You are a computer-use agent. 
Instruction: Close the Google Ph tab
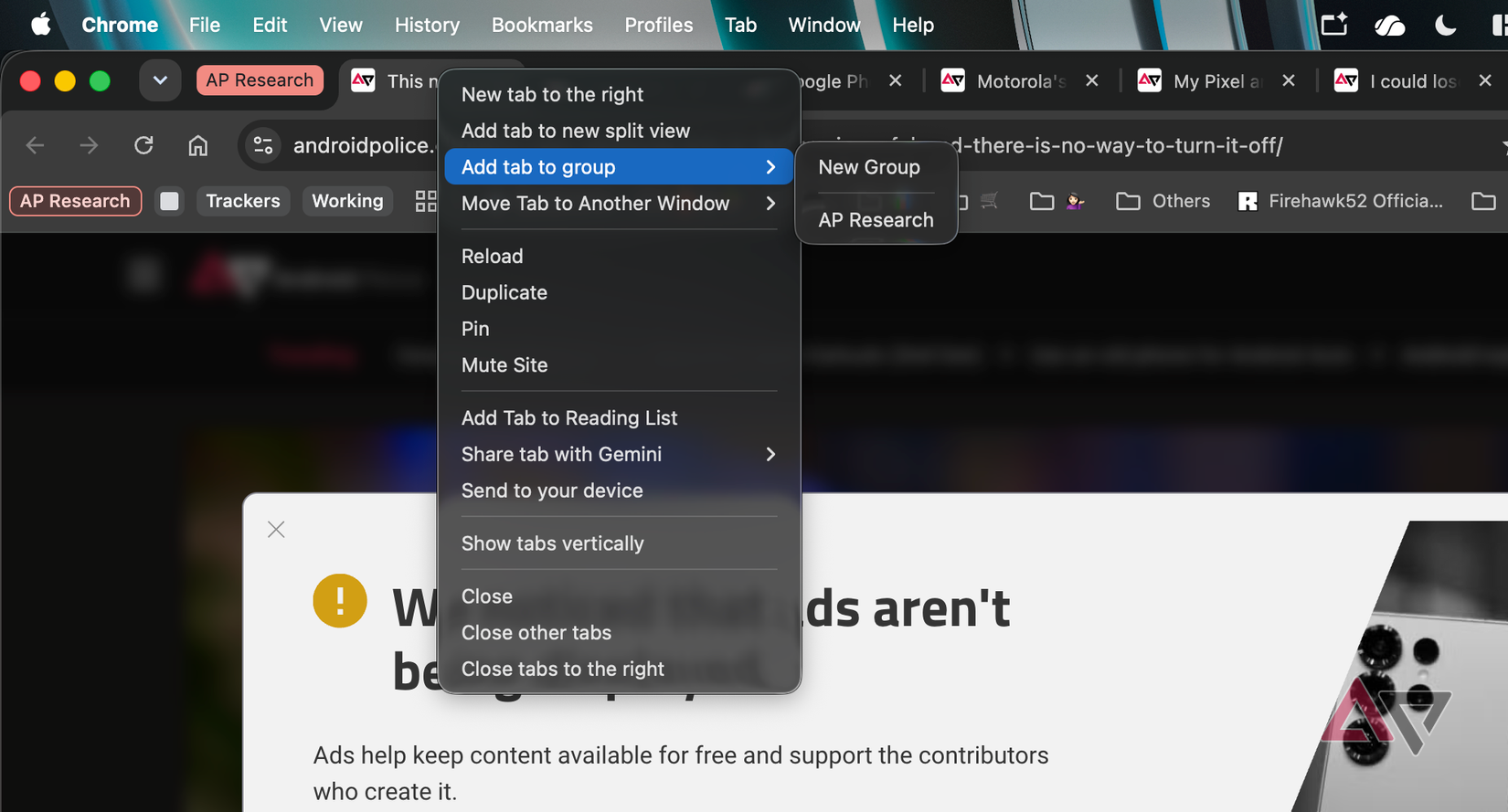pyautogui.click(x=896, y=80)
